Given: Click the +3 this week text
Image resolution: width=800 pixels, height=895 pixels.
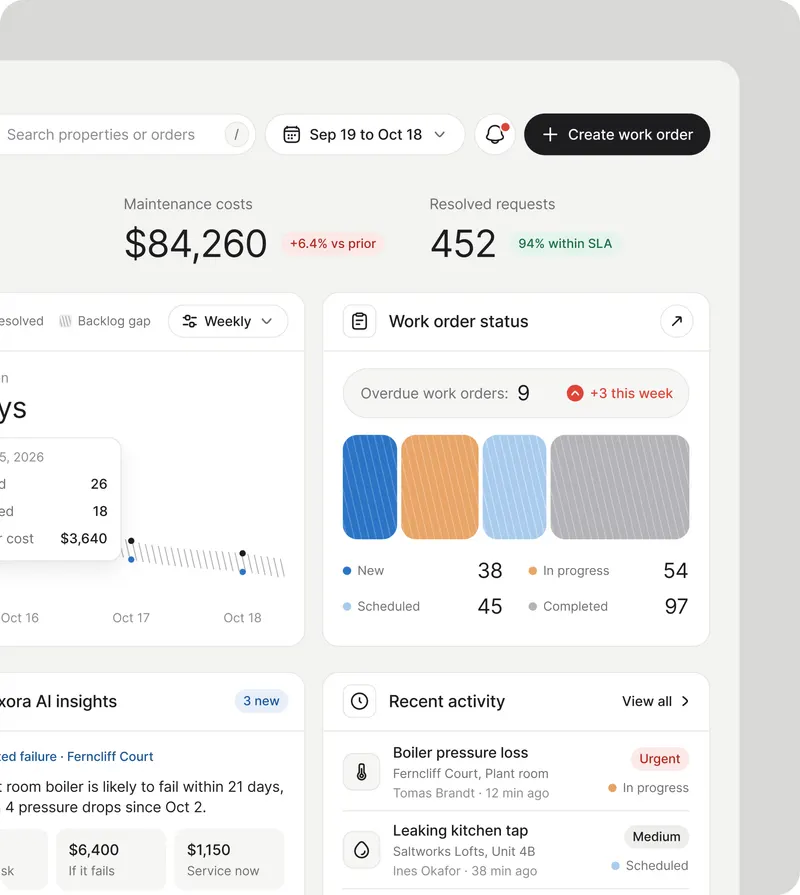Looking at the screenshot, I should 631,393.
